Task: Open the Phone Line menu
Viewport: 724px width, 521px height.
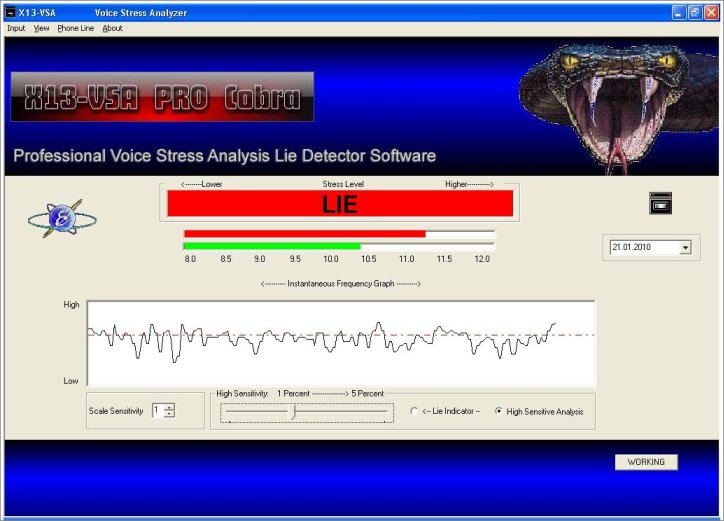Action: (x=75, y=28)
